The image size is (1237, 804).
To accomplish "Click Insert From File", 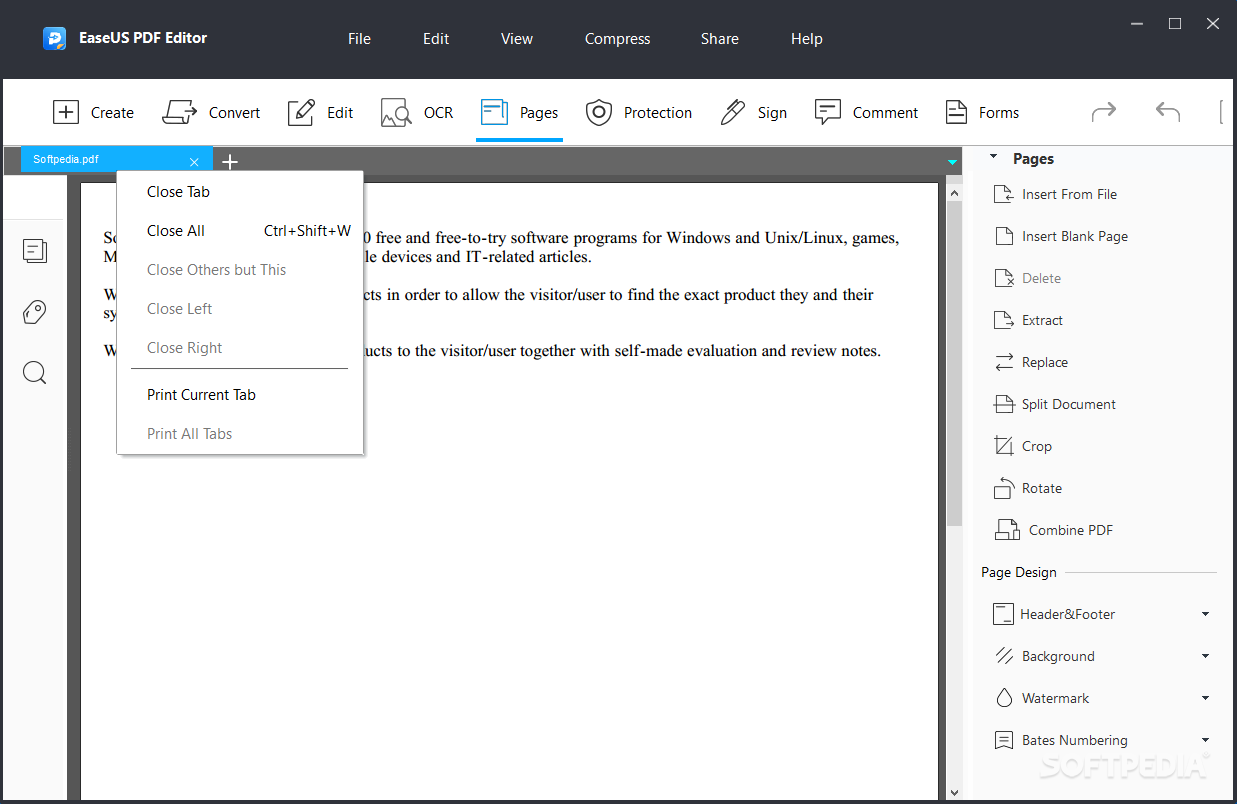I will click(x=1056, y=194).
